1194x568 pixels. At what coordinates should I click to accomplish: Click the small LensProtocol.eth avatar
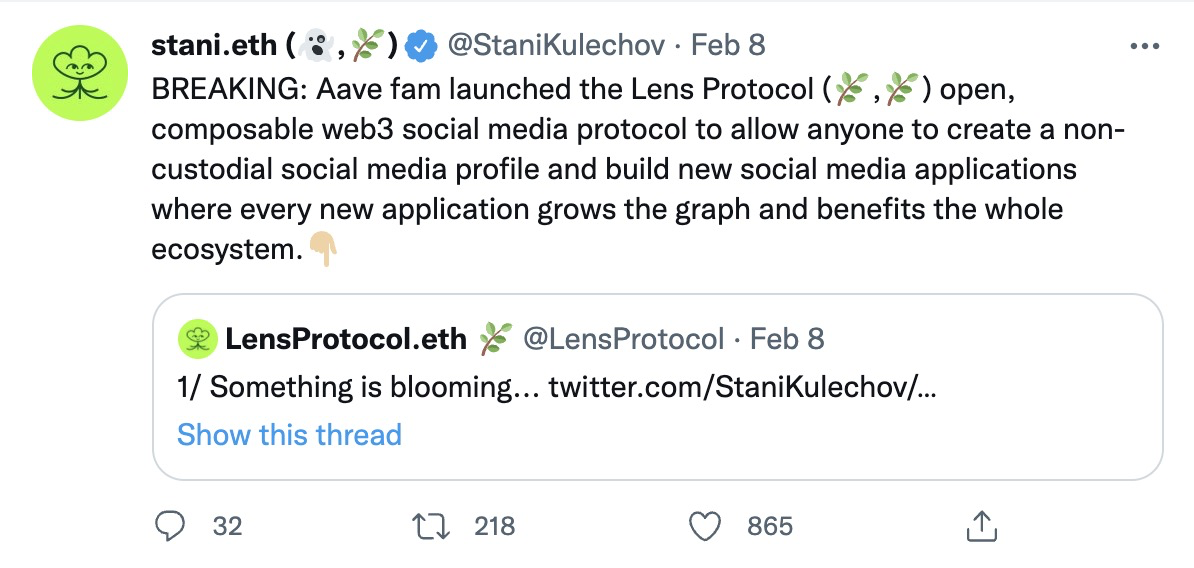point(197,340)
